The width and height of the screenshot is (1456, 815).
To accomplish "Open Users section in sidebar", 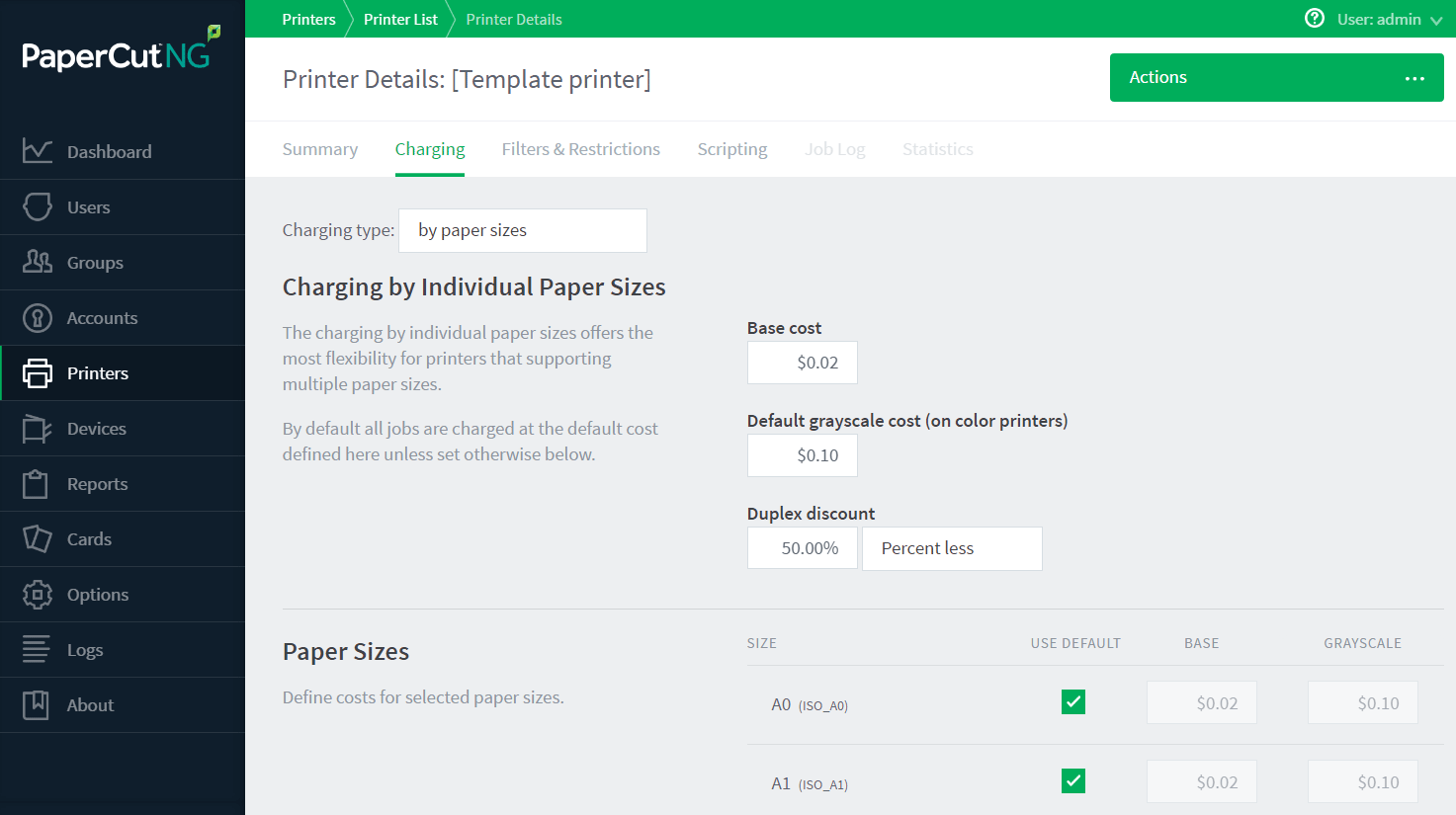I will (123, 206).
